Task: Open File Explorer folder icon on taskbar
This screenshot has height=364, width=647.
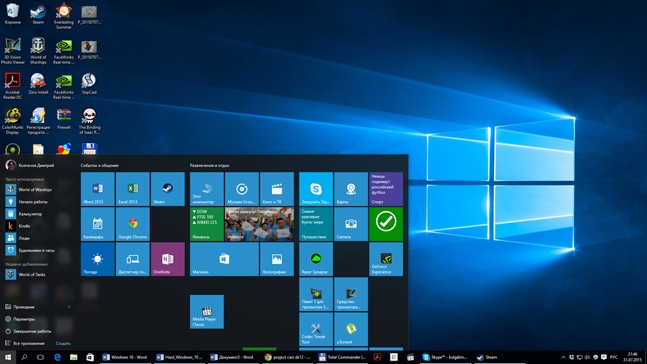Action: 73,357
